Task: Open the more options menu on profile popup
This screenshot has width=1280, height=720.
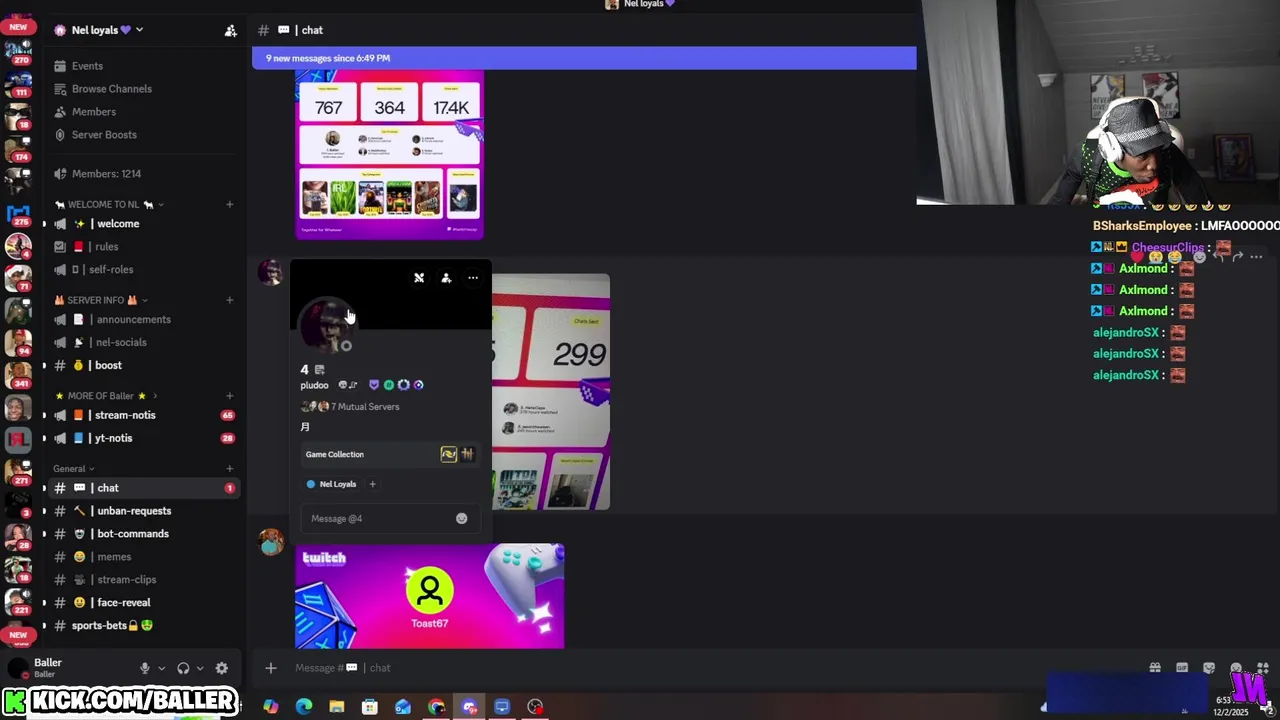Action: tap(473, 278)
